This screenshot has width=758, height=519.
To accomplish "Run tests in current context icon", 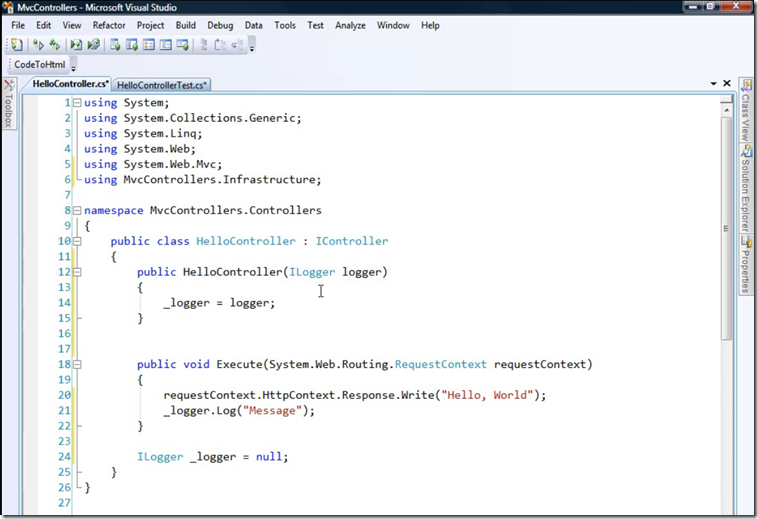I will 38,45.
